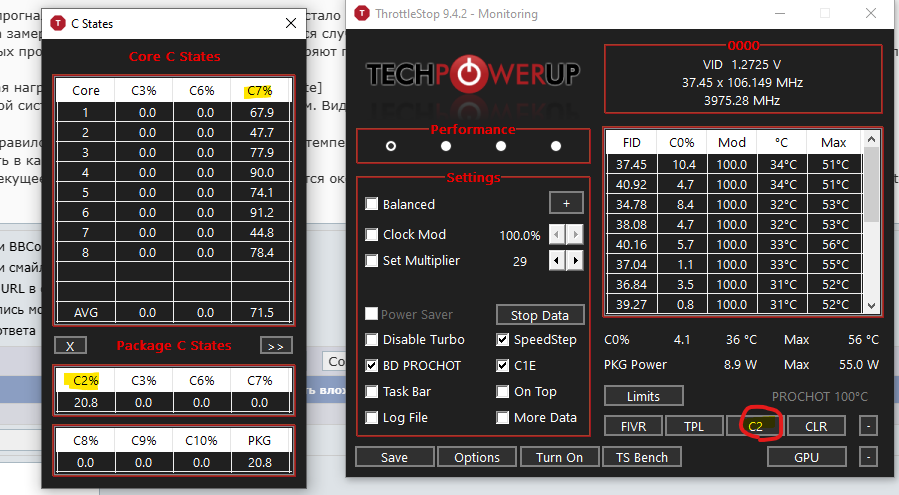Toggle the Disable Turbo checkbox
Screen dimensions: 899x495
tap(372, 340)
